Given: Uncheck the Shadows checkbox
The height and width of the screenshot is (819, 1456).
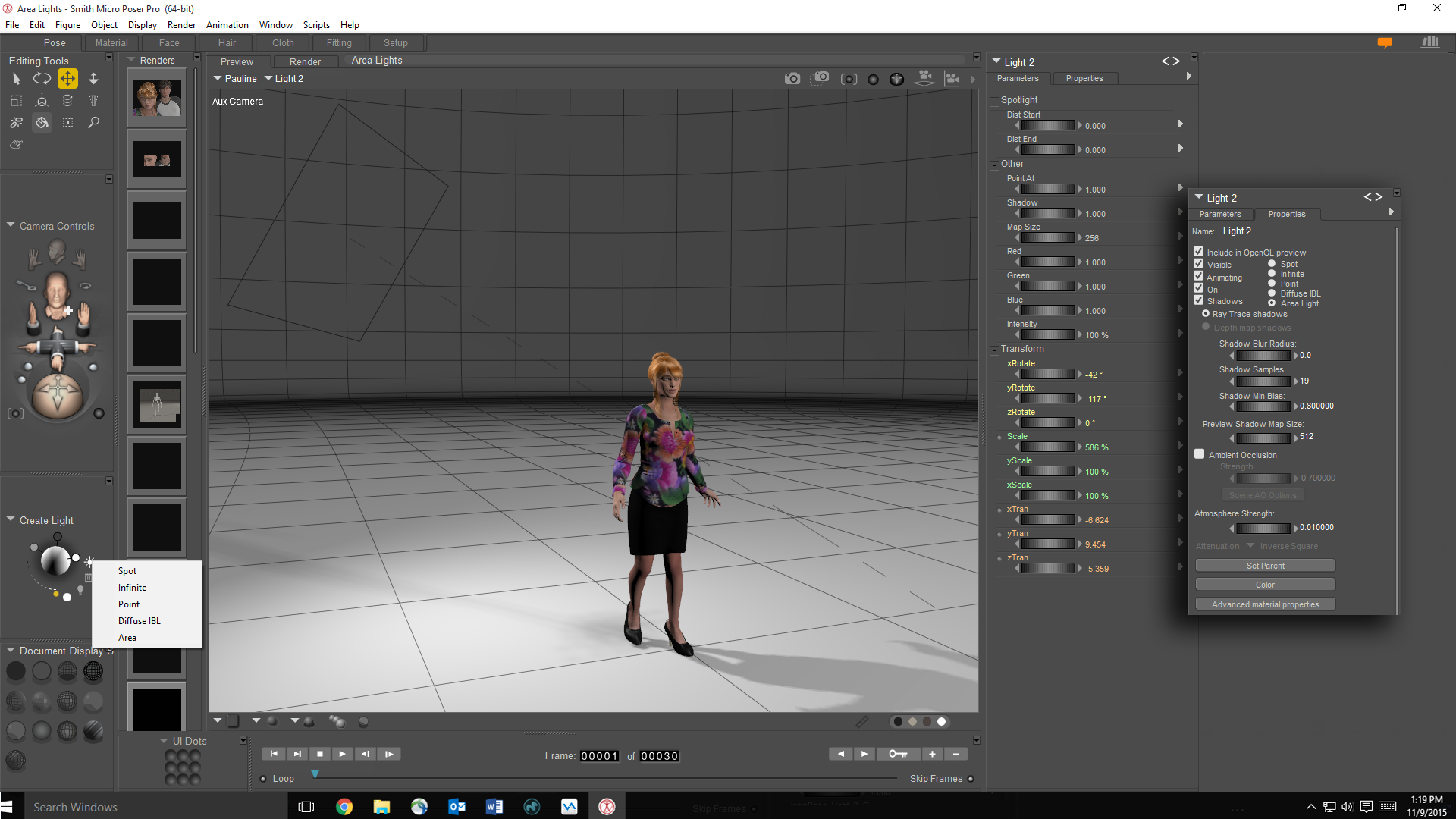Looking at the screenshot, I should click(1199, 301).
